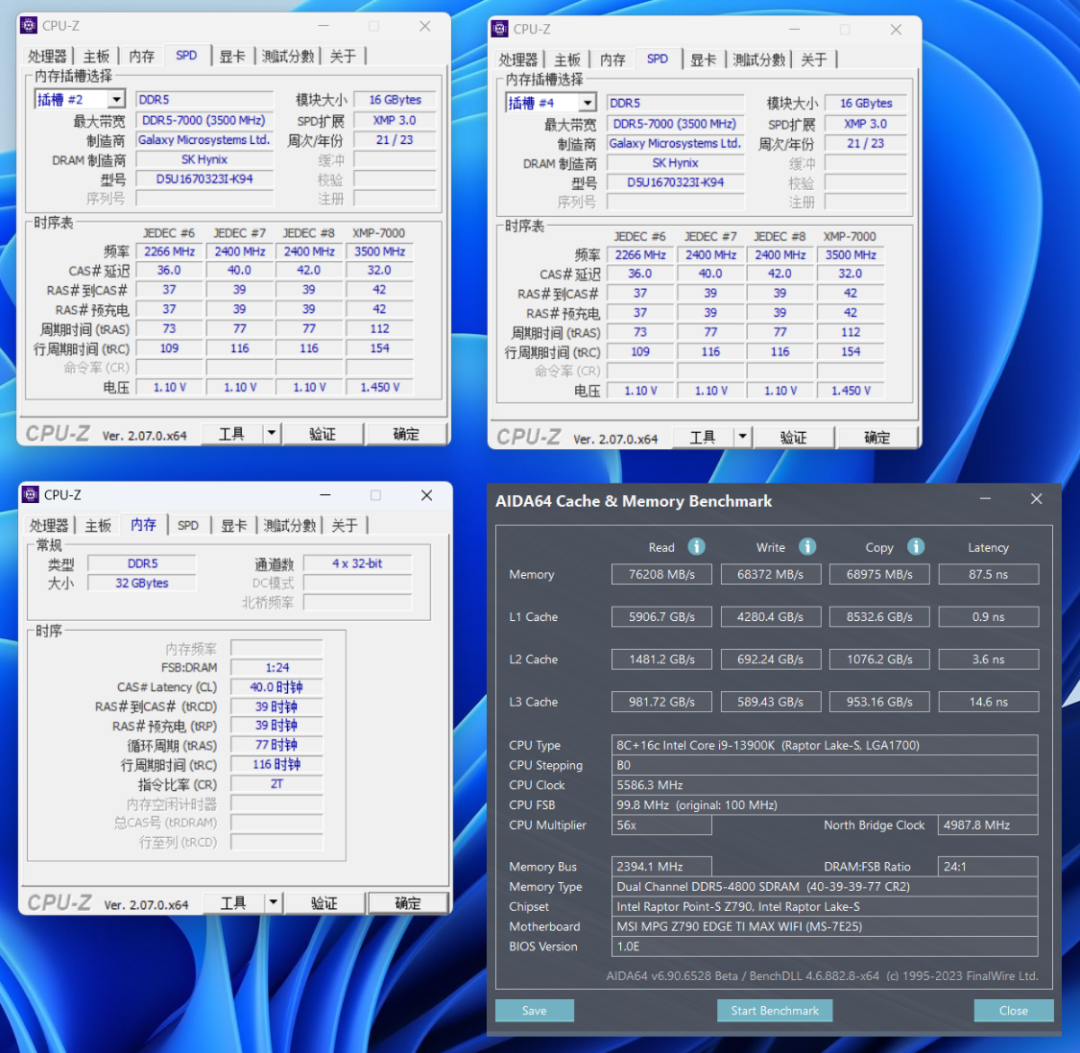Click L3 Cache Latency 14.6 ns

pos(988,702)
